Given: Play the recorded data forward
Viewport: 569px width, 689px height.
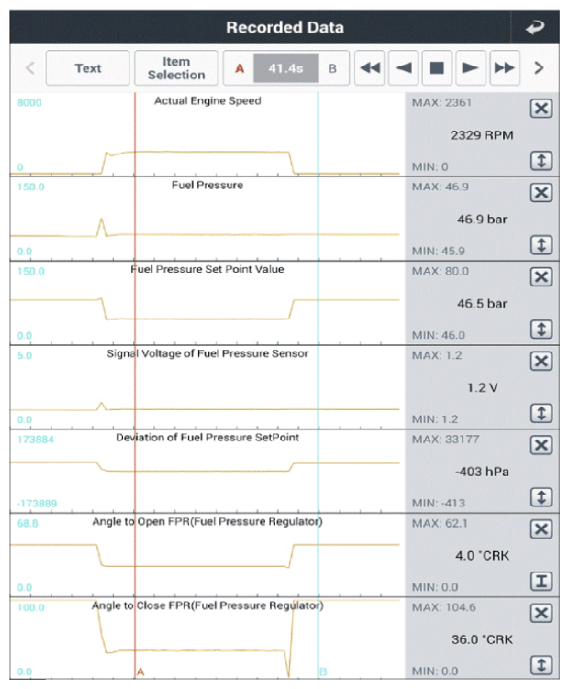Looking at the screenshot, I should pyautogui.click(x=471, y=68).
